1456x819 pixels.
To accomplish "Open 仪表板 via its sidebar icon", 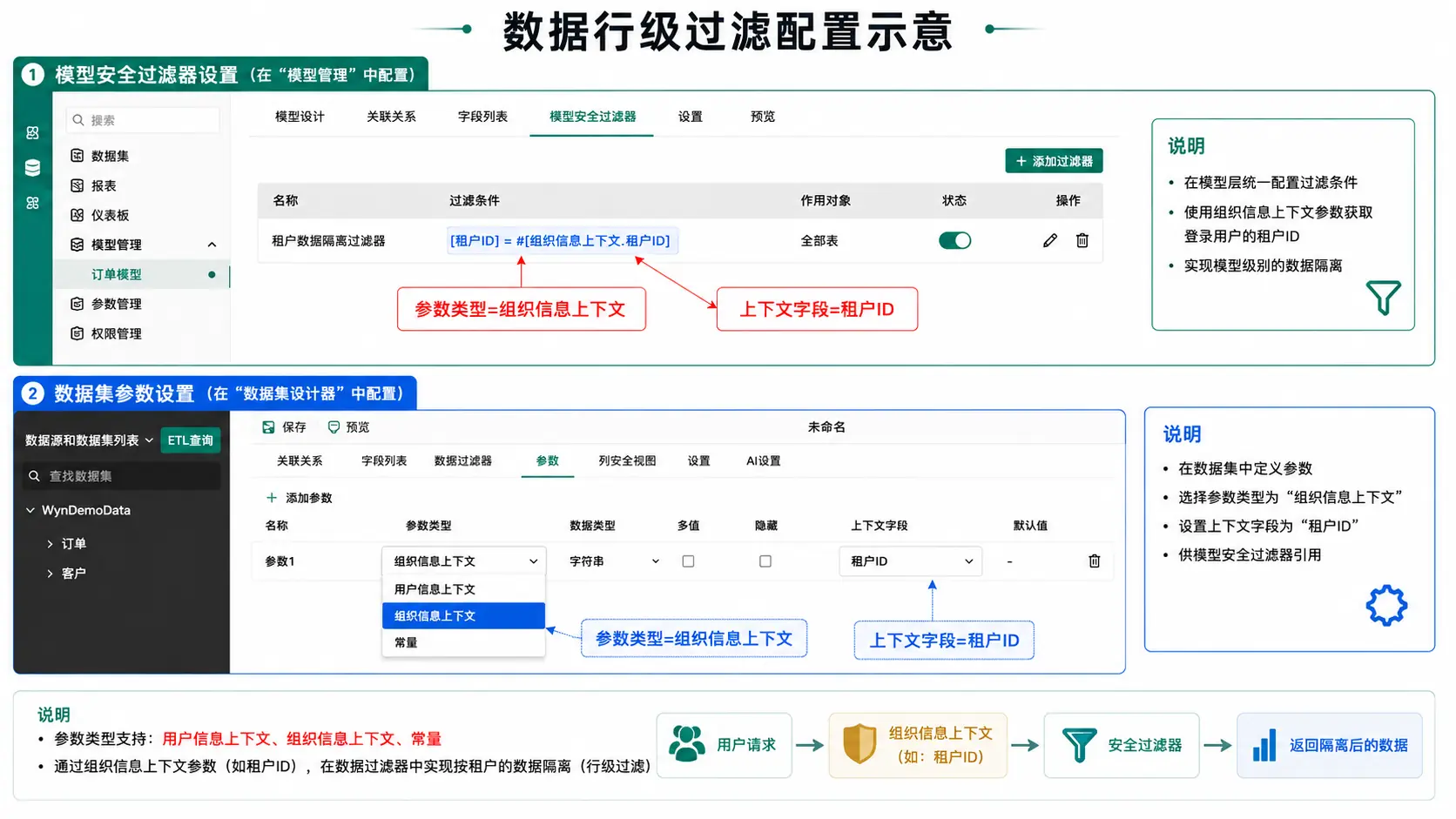I will (x=77, y=215).
